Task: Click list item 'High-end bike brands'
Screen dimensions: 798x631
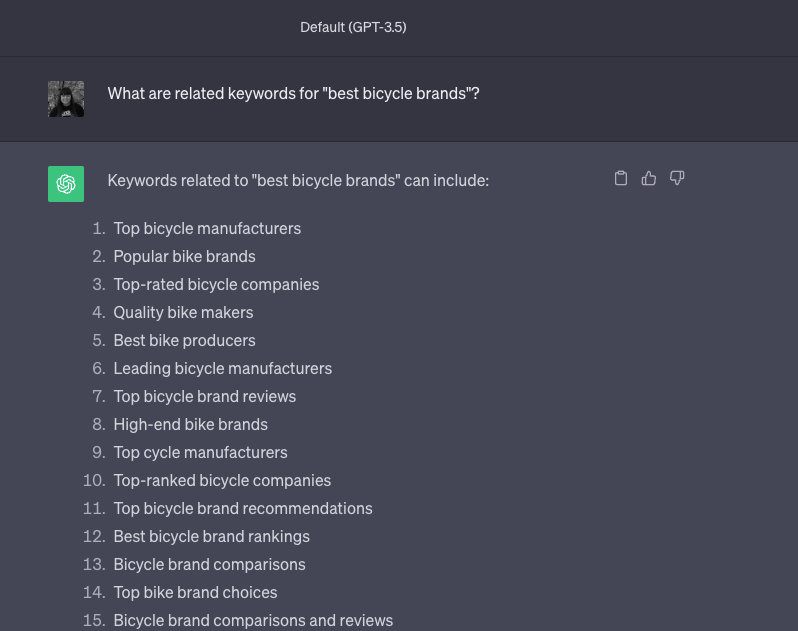Action: pyautogui.click(x=190, y=424)
